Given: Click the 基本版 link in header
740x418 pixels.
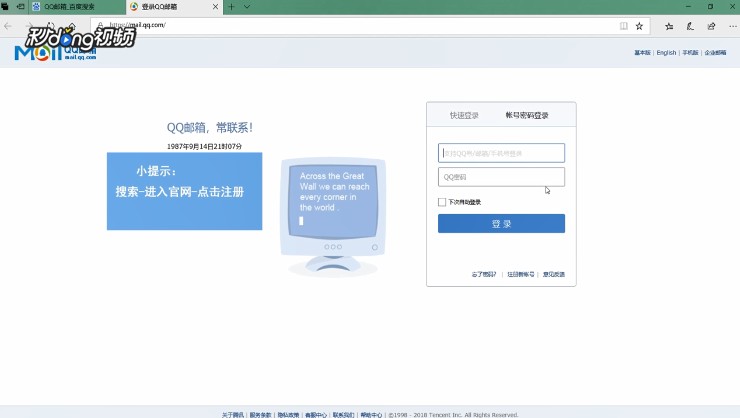Looking at the screenshot, I should 642,52.
